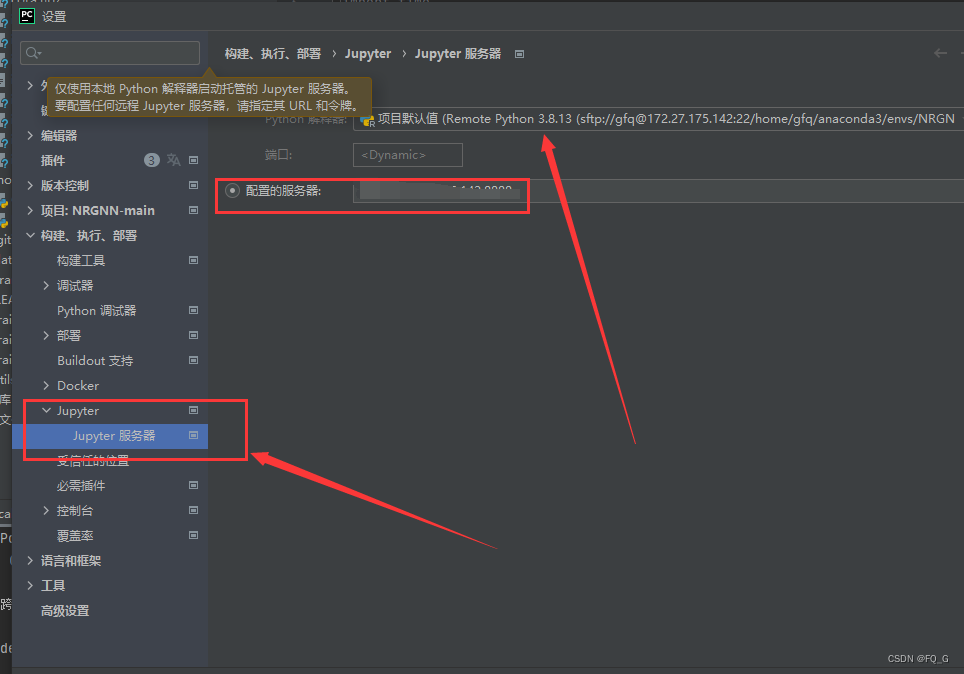The width and height of the screenshot is (964, 674).
Task: Click the project-scope icon on 覆盖率 row
Action: pyautogui.click(x=194, y=535)
